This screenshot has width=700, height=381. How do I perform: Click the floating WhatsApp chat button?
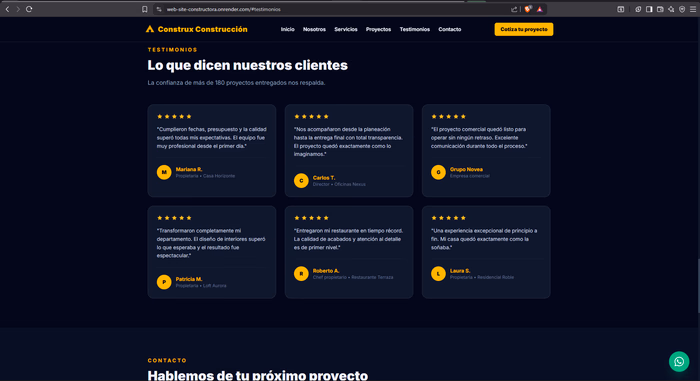pos(679,361)
